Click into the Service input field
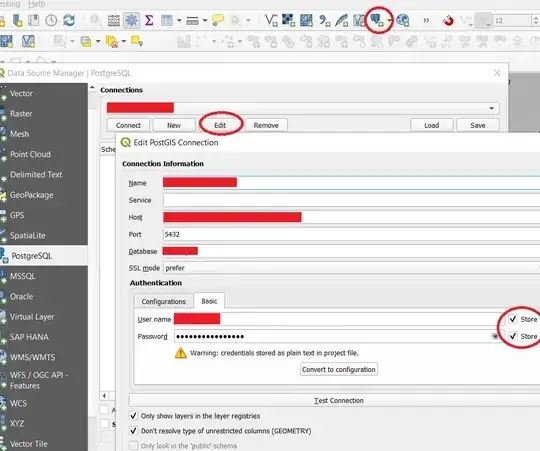Screen dimensions: 540x451 tap(352, 200)
